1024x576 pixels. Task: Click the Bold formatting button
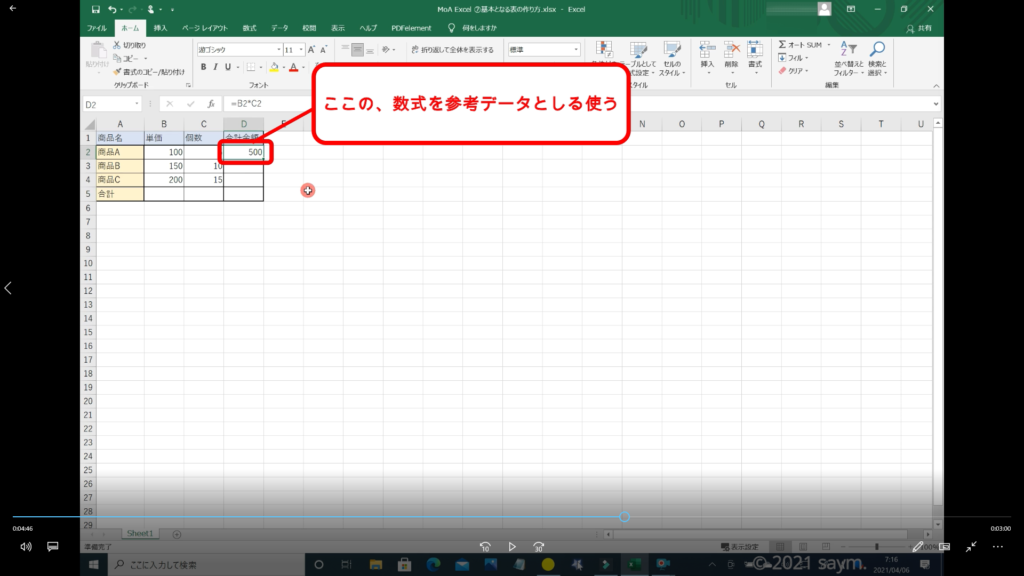(x=203, y=67)
